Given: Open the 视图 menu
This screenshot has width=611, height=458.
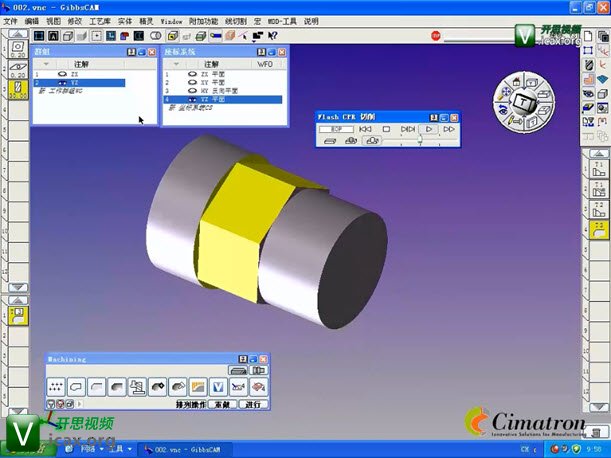Looking at the screenshot, I should pos(53,21).
